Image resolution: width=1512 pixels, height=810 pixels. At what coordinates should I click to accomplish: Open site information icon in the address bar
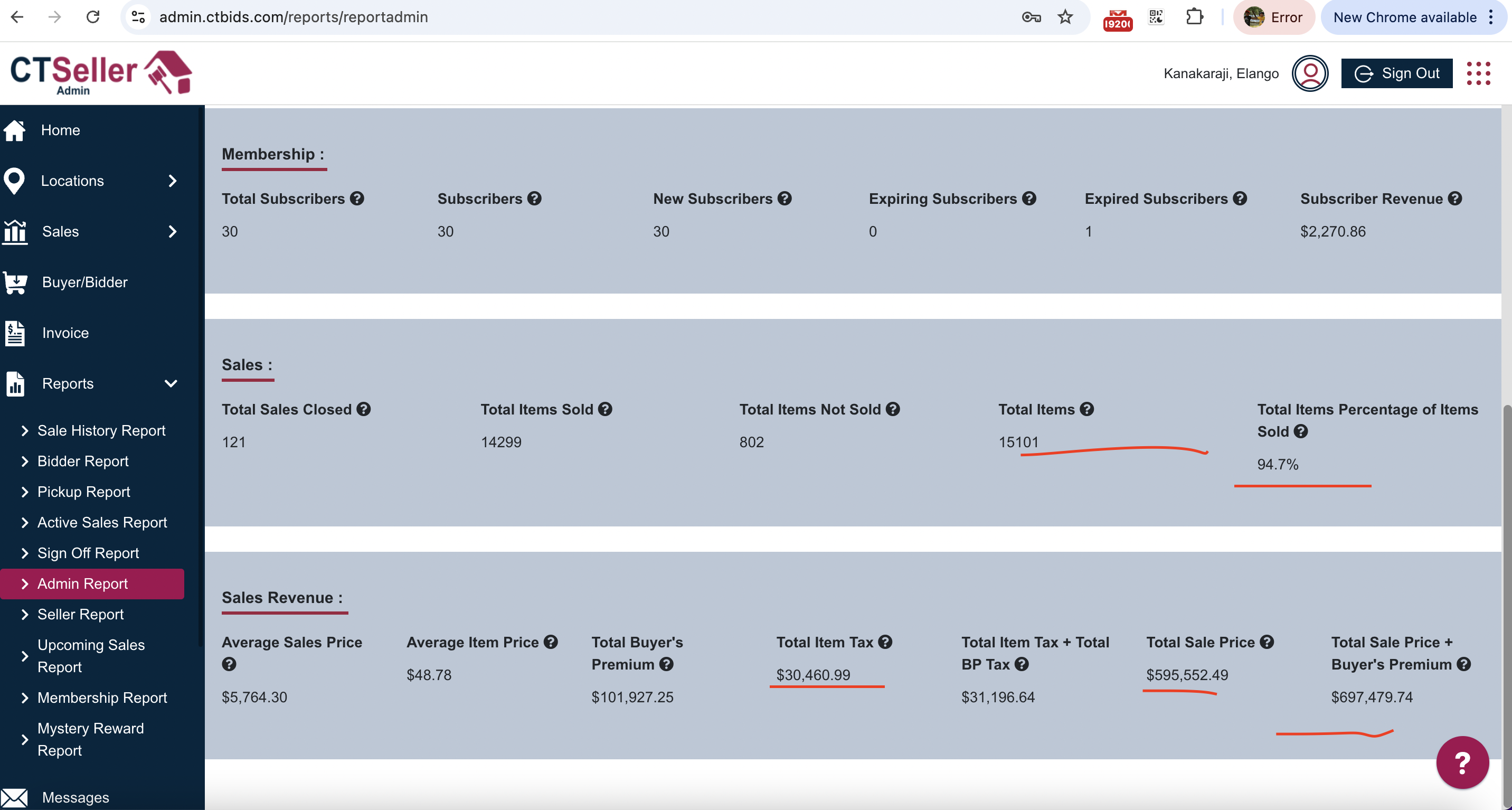[138, 17]
